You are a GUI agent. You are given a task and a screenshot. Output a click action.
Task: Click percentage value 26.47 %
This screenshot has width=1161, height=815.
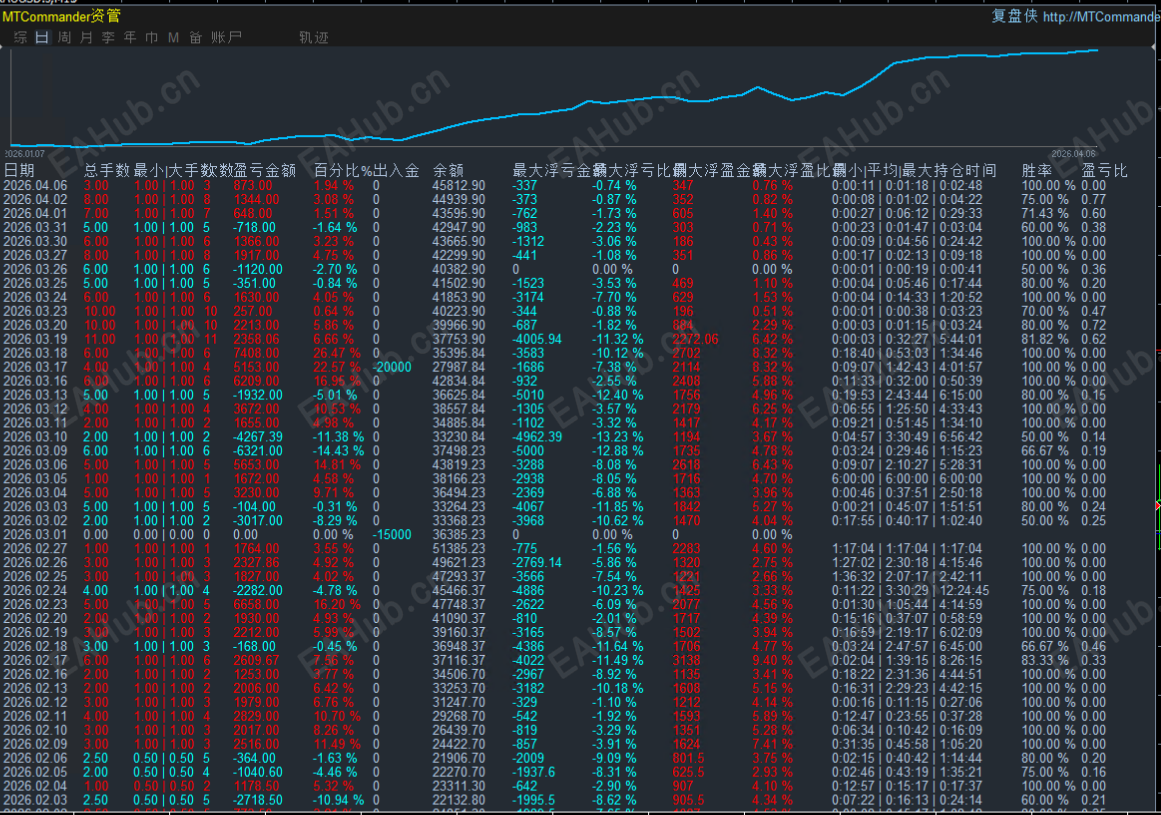(337, 353)
